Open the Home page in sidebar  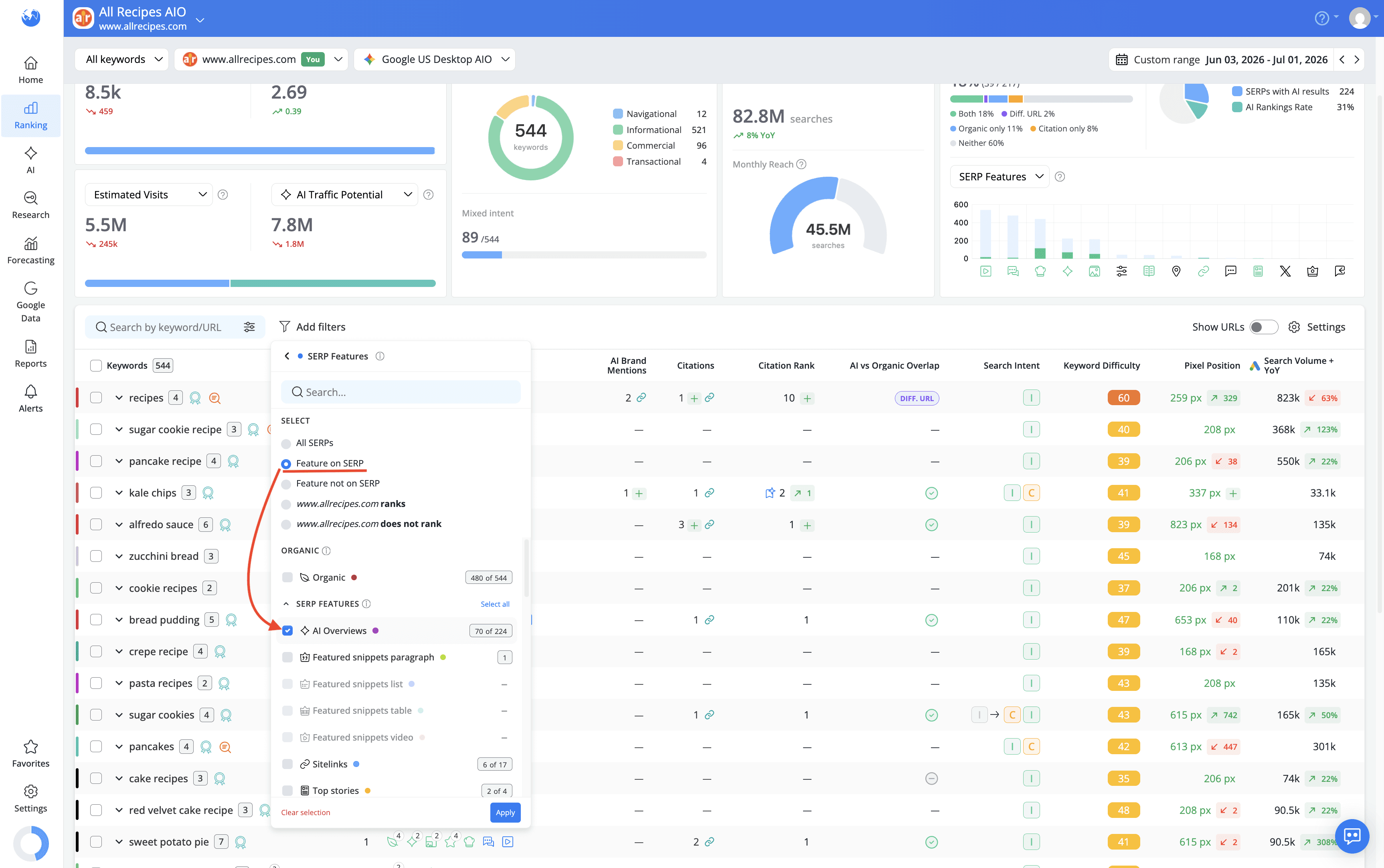[31, 70]
